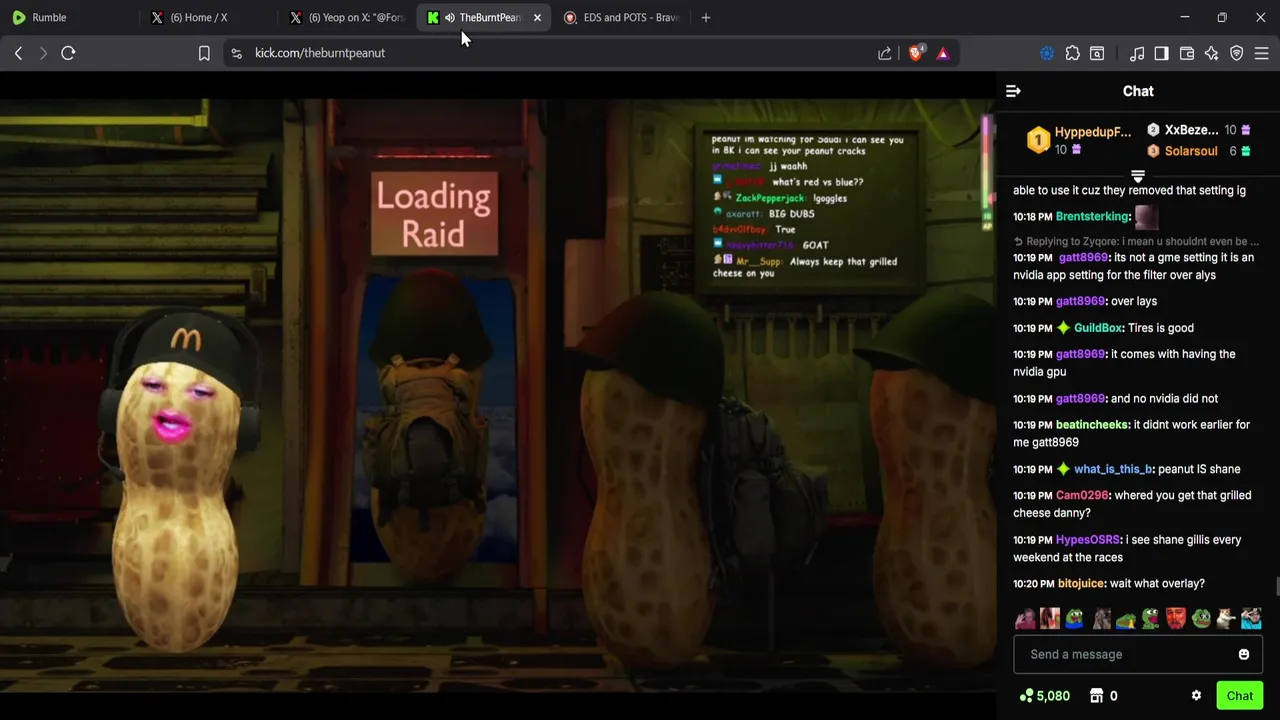
Task: Open HyppedupF... top gifter profile
Action: pyautogui.click(x=1080, y=140)
